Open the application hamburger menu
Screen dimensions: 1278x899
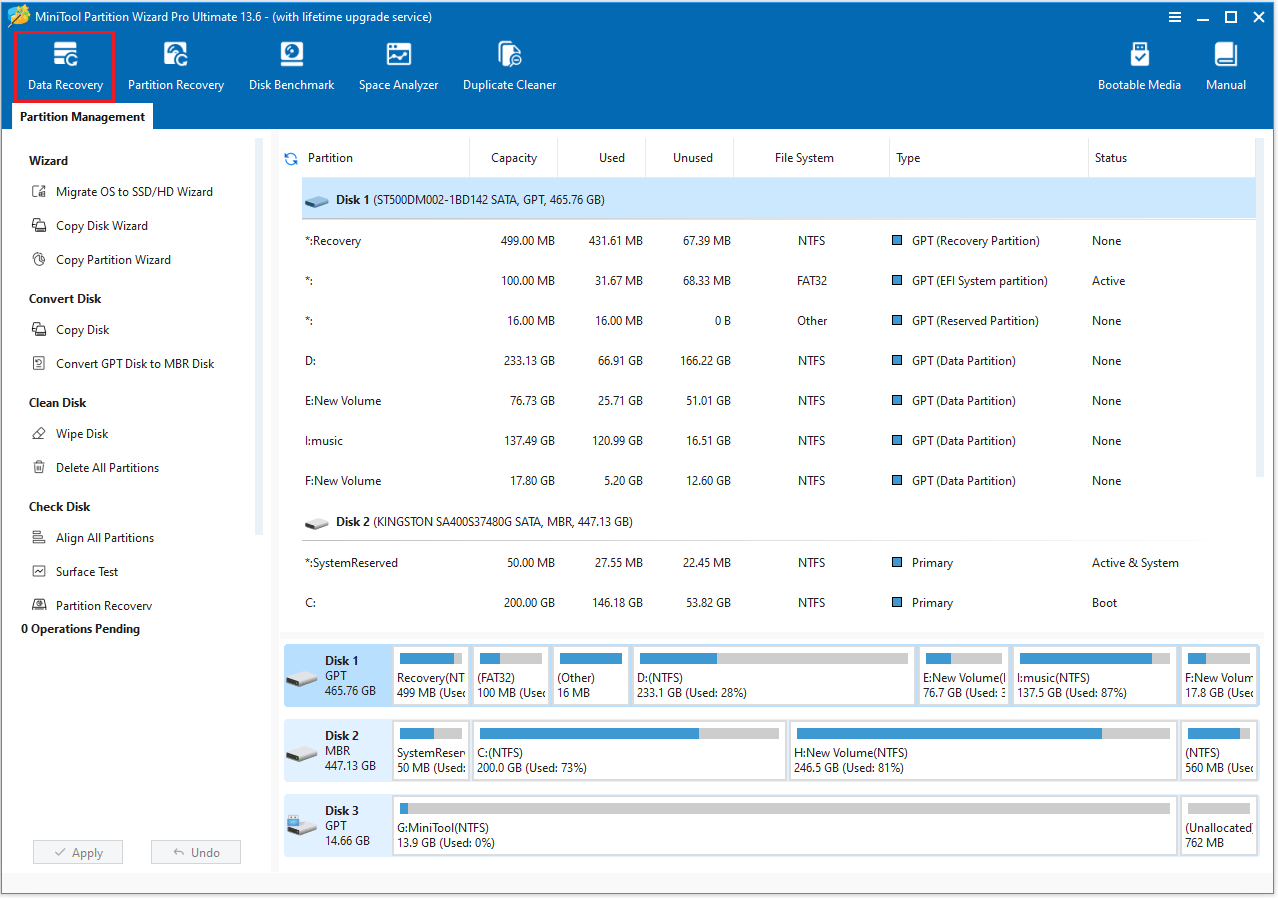(x=1177, y=16)
